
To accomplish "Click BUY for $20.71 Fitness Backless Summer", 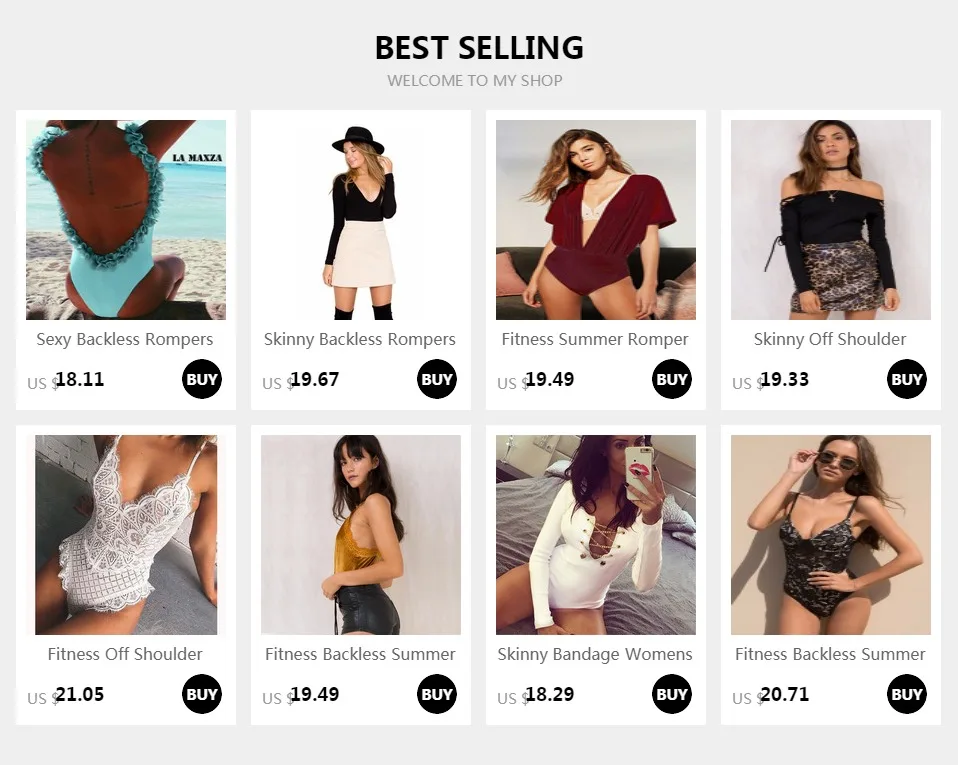I will click(907, 694).
